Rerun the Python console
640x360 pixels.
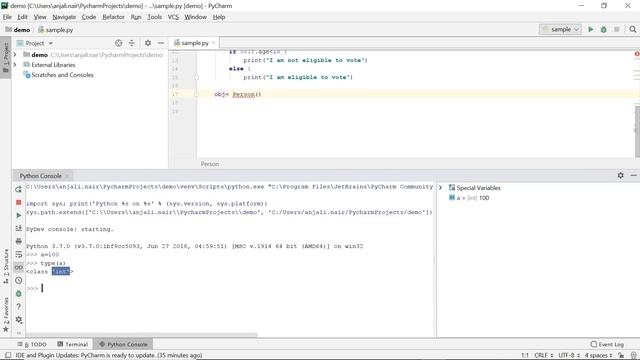pos(18,189)
